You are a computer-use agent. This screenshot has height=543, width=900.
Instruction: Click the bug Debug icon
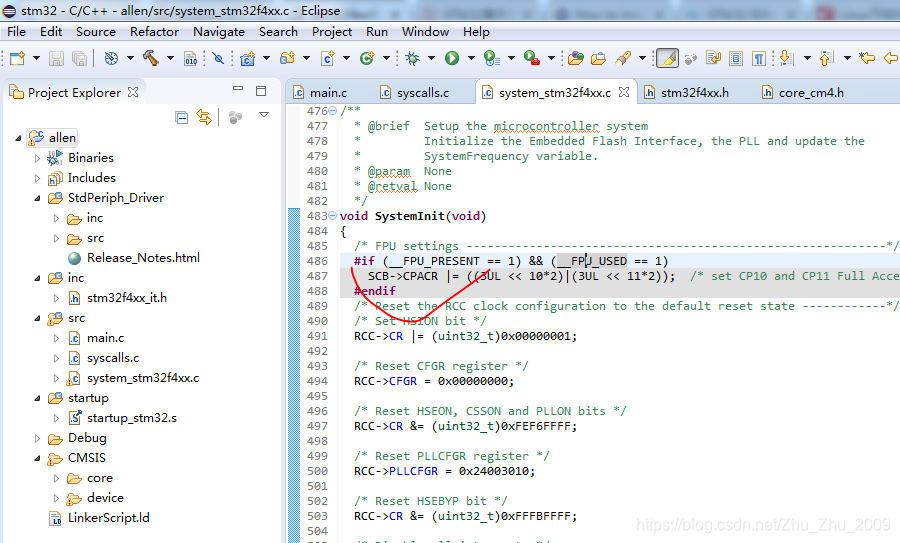pos(413,58)
